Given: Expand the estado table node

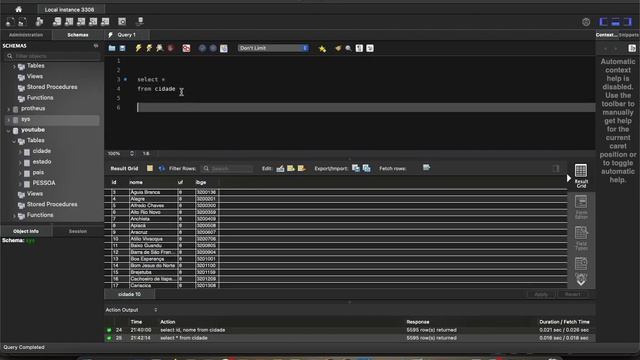Looking at the screenshot, I should (x=20, y=162).
